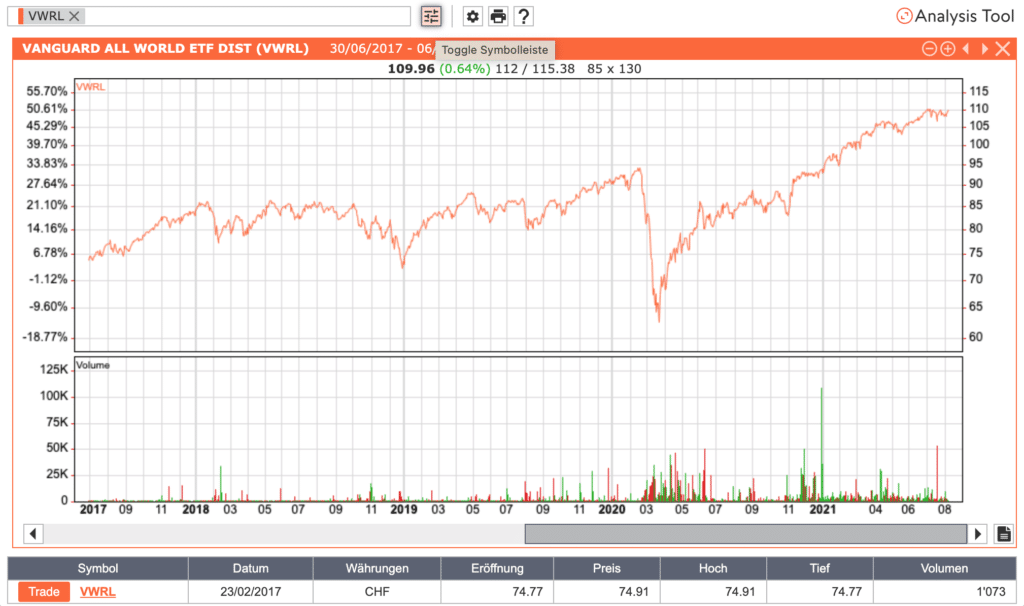Open the data export document icon
1024x606 pixels.
coord(1003,533)
